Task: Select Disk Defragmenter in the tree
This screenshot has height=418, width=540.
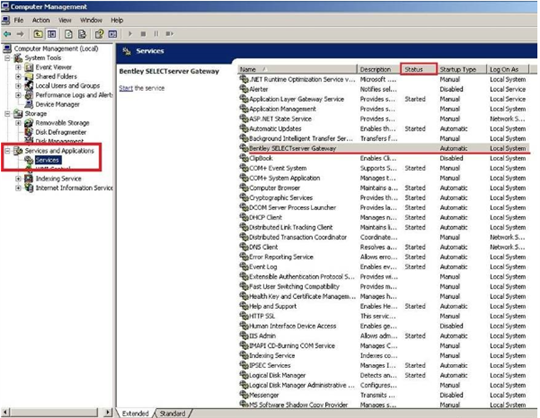Action: click(61, 132)
